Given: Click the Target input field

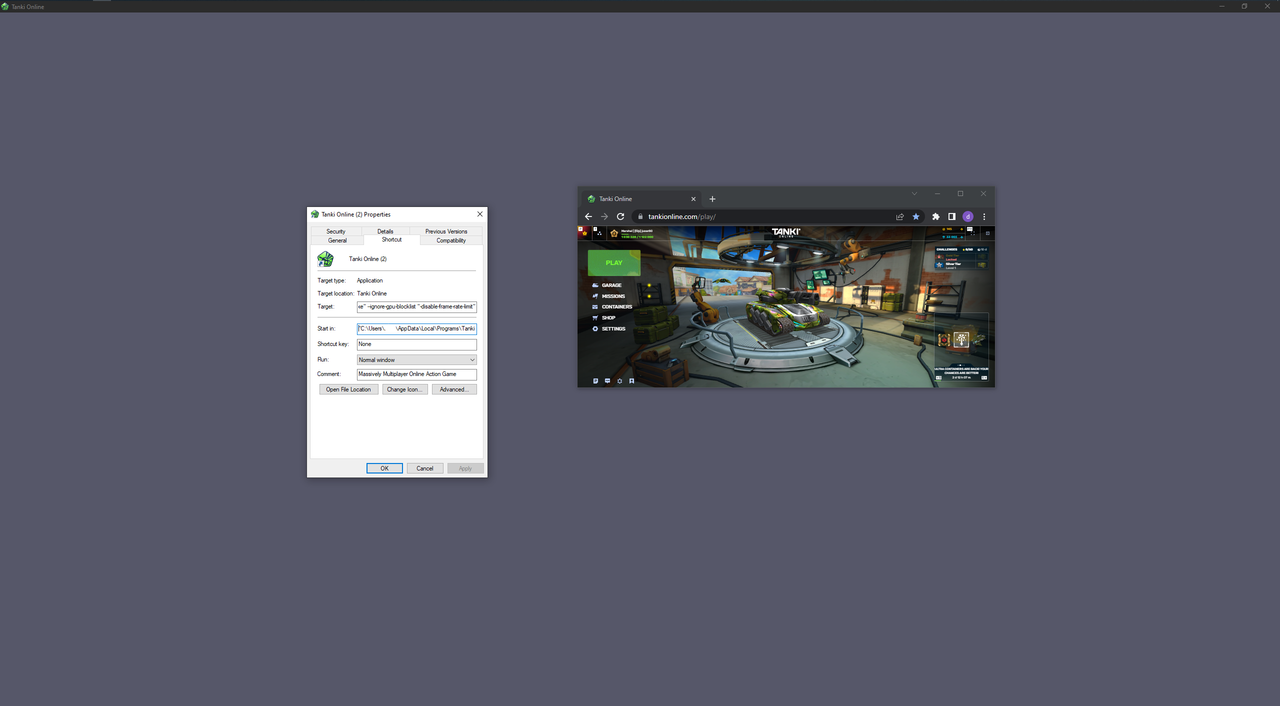Looking at the screenshot, I should [417, 307].
